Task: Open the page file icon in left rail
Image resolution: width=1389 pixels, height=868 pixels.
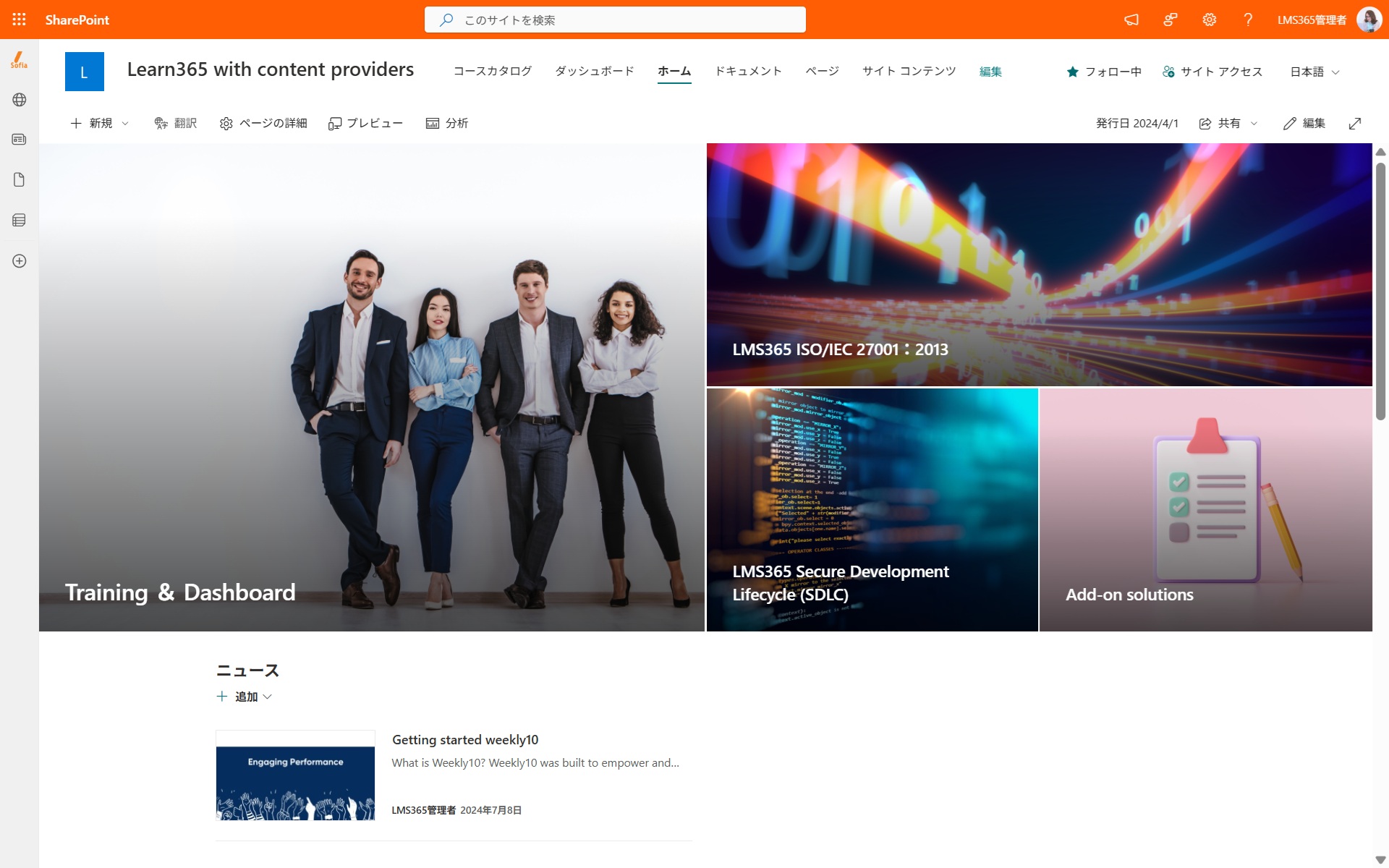Action: (x=20, y=179)
